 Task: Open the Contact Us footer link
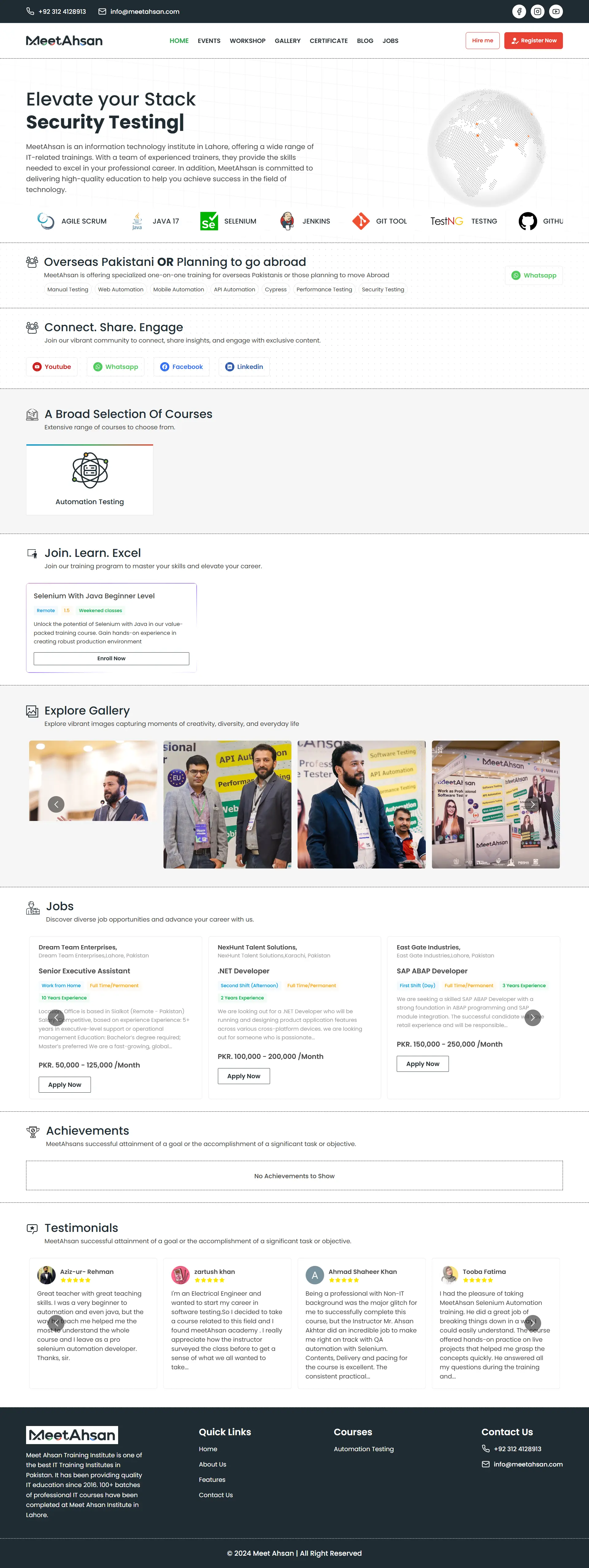point(216,1495)
